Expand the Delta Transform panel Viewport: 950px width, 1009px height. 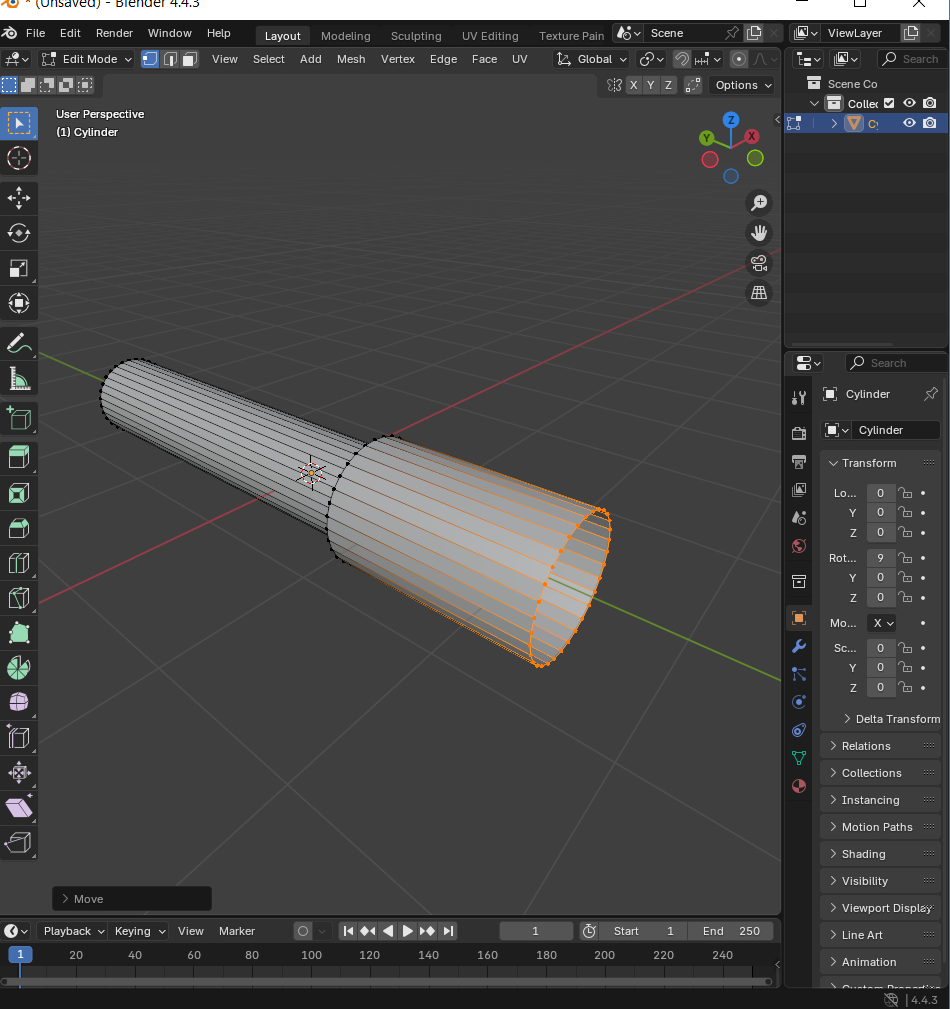coord(891,719)
